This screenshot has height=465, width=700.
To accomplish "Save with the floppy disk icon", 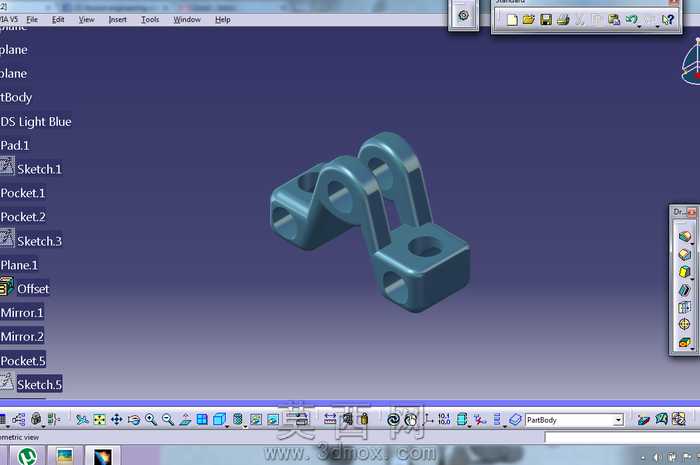I will 546,20.
